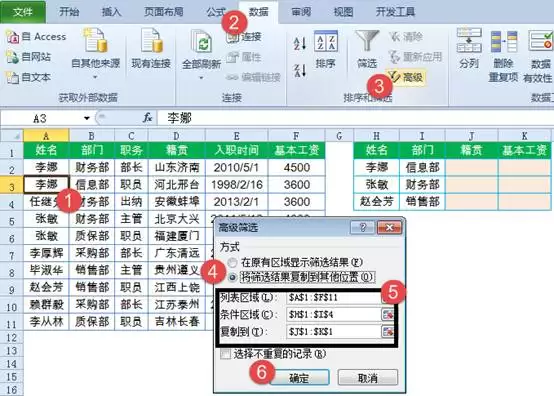Click the 确定 button in dialog
The height and width of the screenshot is (396, 554).
click(299, 378)
